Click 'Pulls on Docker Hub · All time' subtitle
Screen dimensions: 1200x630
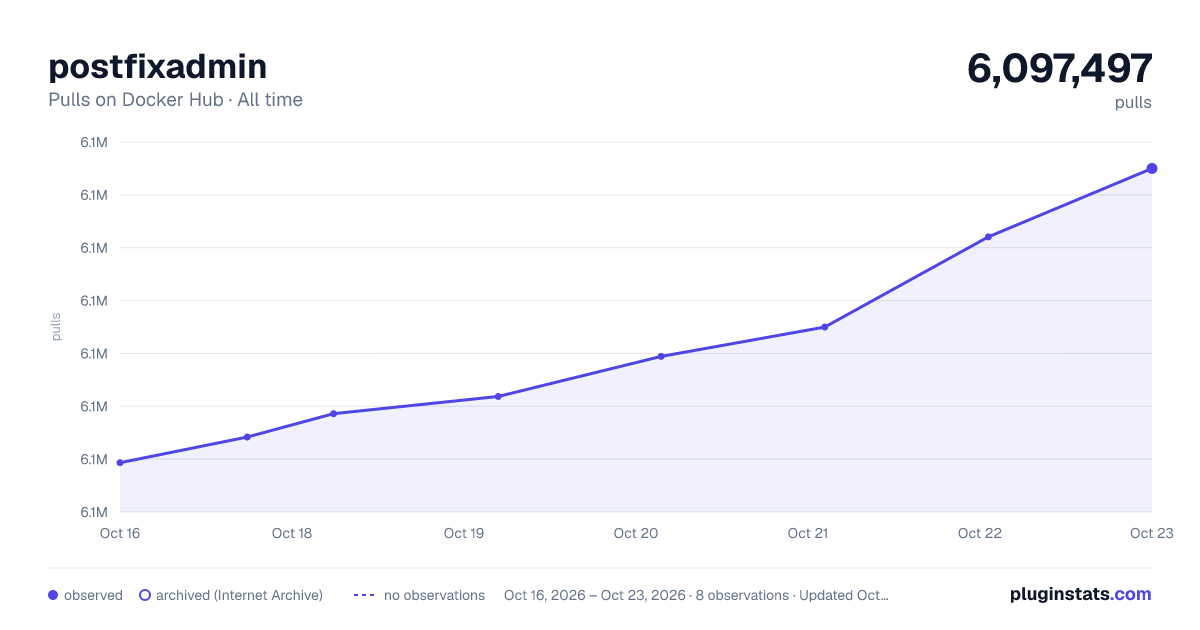(175, 100)
